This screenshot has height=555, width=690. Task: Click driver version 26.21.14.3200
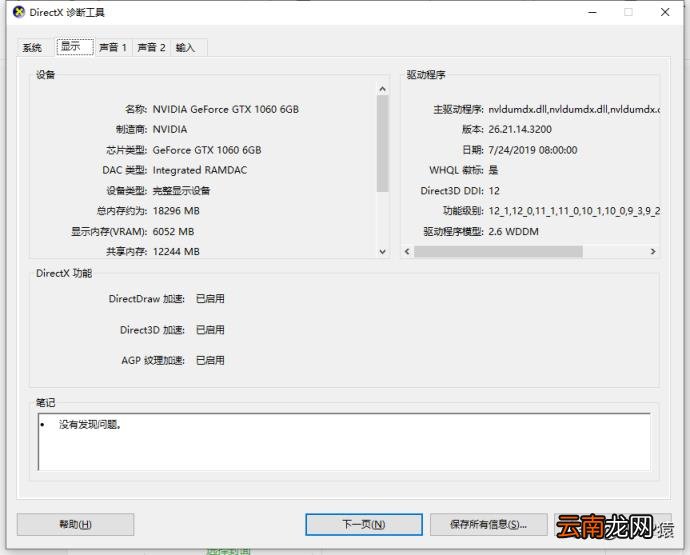520,129
